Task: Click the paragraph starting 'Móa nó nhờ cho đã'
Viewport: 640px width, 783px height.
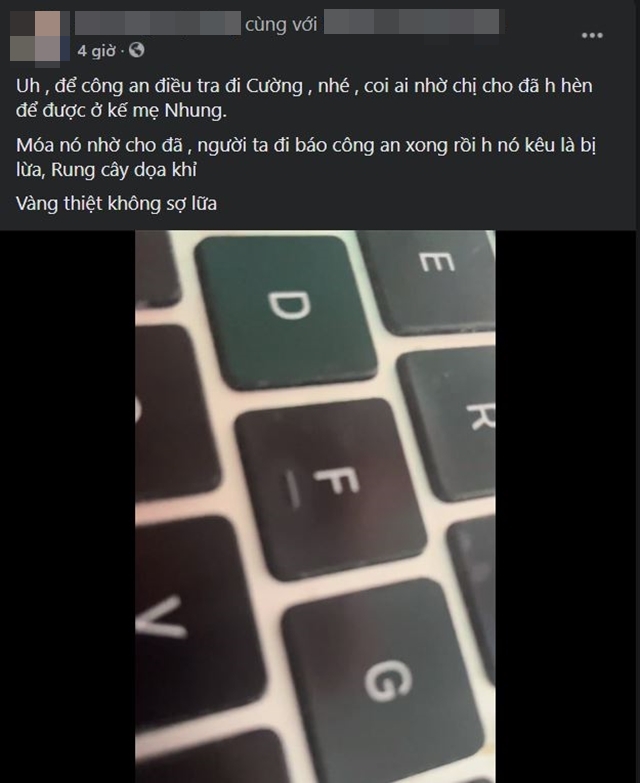Action: click(306, 157)
